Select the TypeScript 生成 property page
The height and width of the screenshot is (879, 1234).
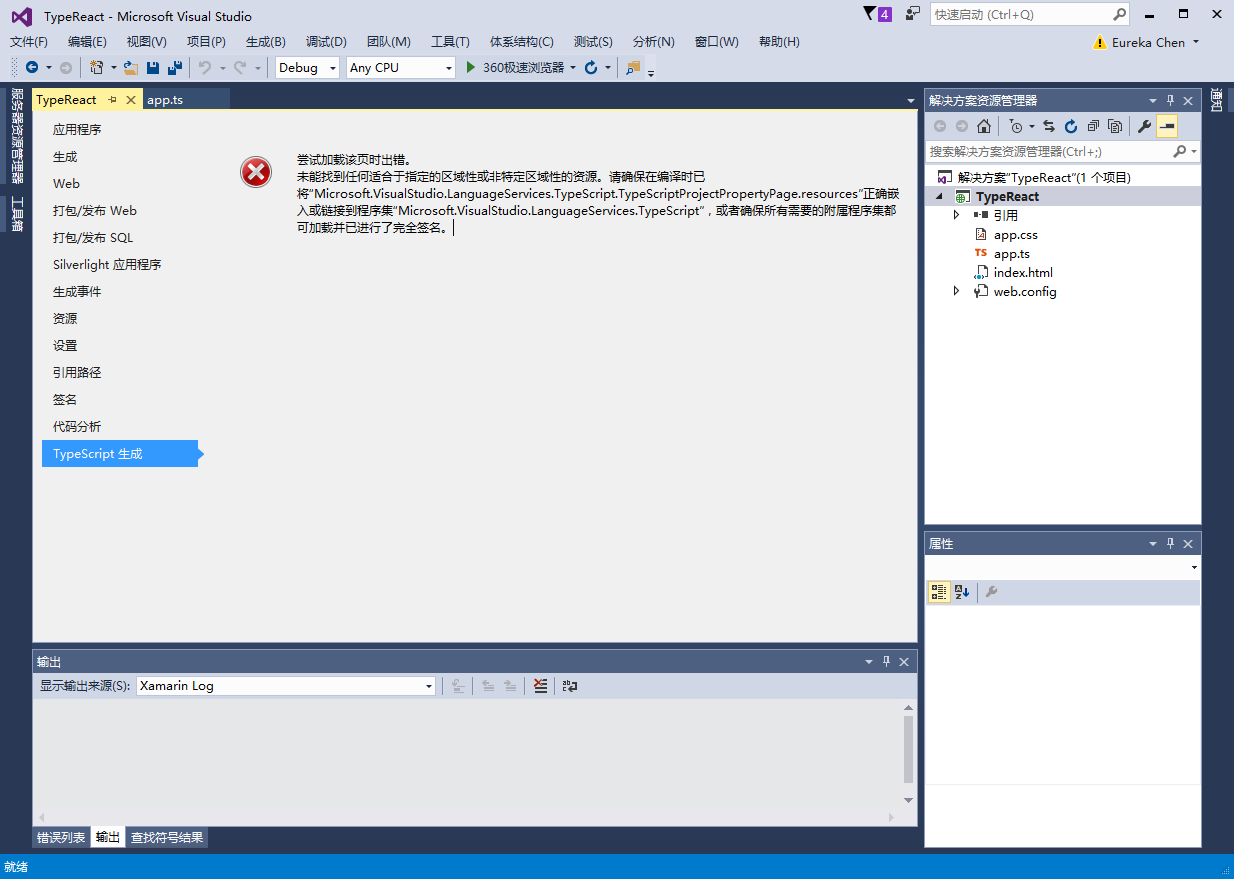point(120,454)
